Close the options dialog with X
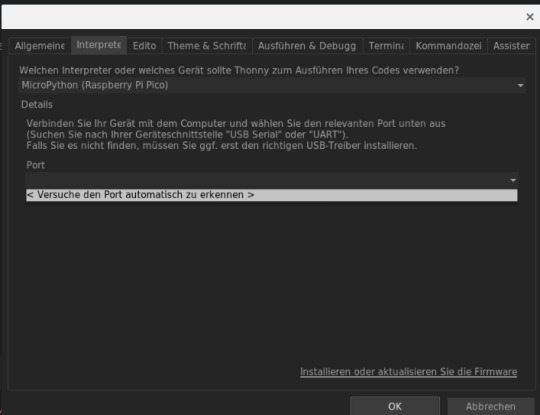The width and height of the screenshot is (540, 415). click(x=530, y=17)
